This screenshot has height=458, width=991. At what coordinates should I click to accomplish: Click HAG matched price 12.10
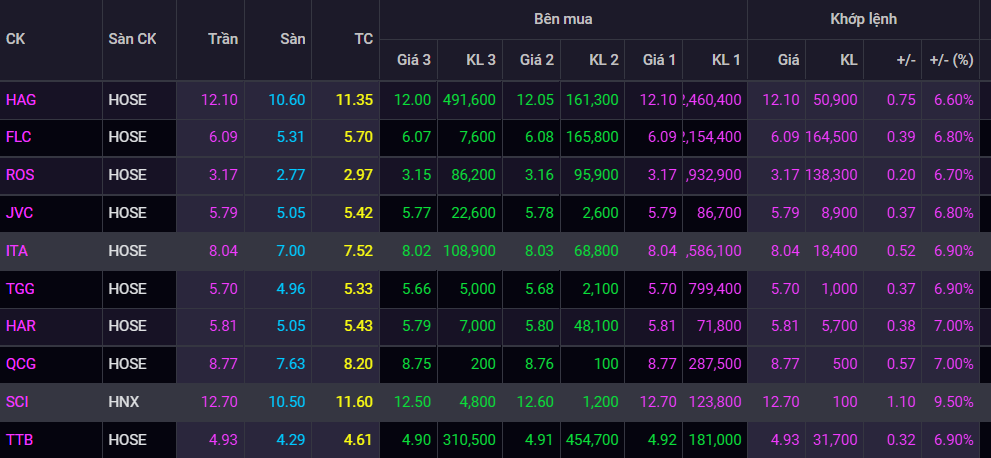click(x=780, y=99)
